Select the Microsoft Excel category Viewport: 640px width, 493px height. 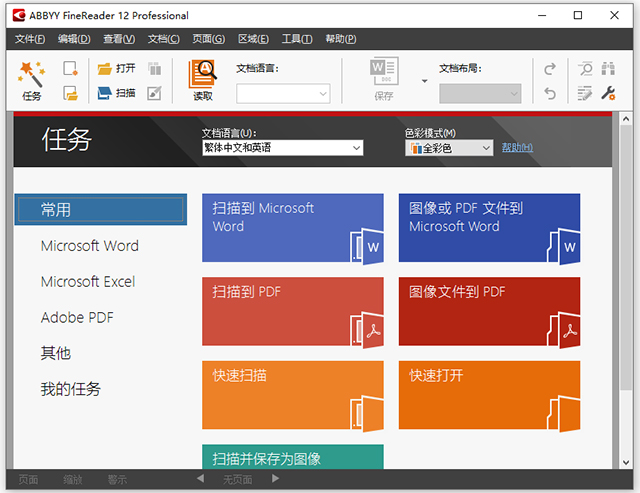88,282
